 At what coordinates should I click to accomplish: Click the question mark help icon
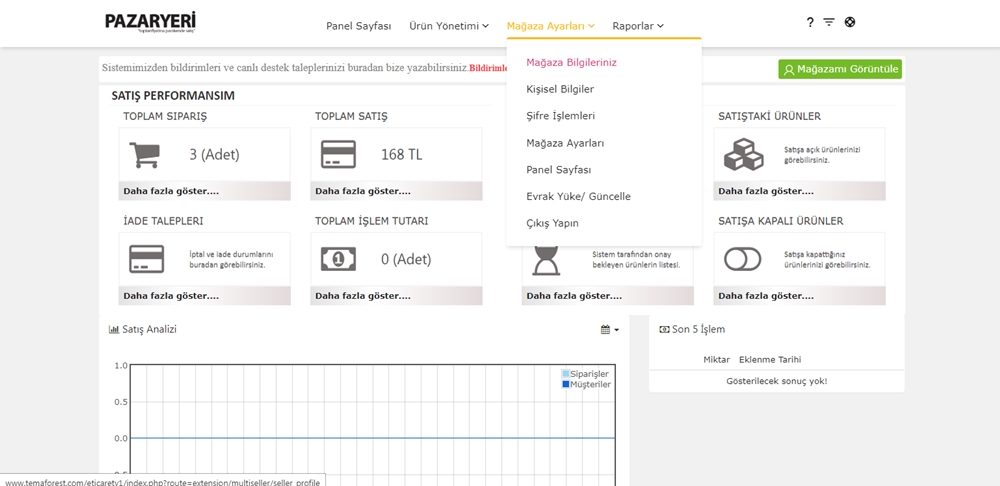(810, 22)
